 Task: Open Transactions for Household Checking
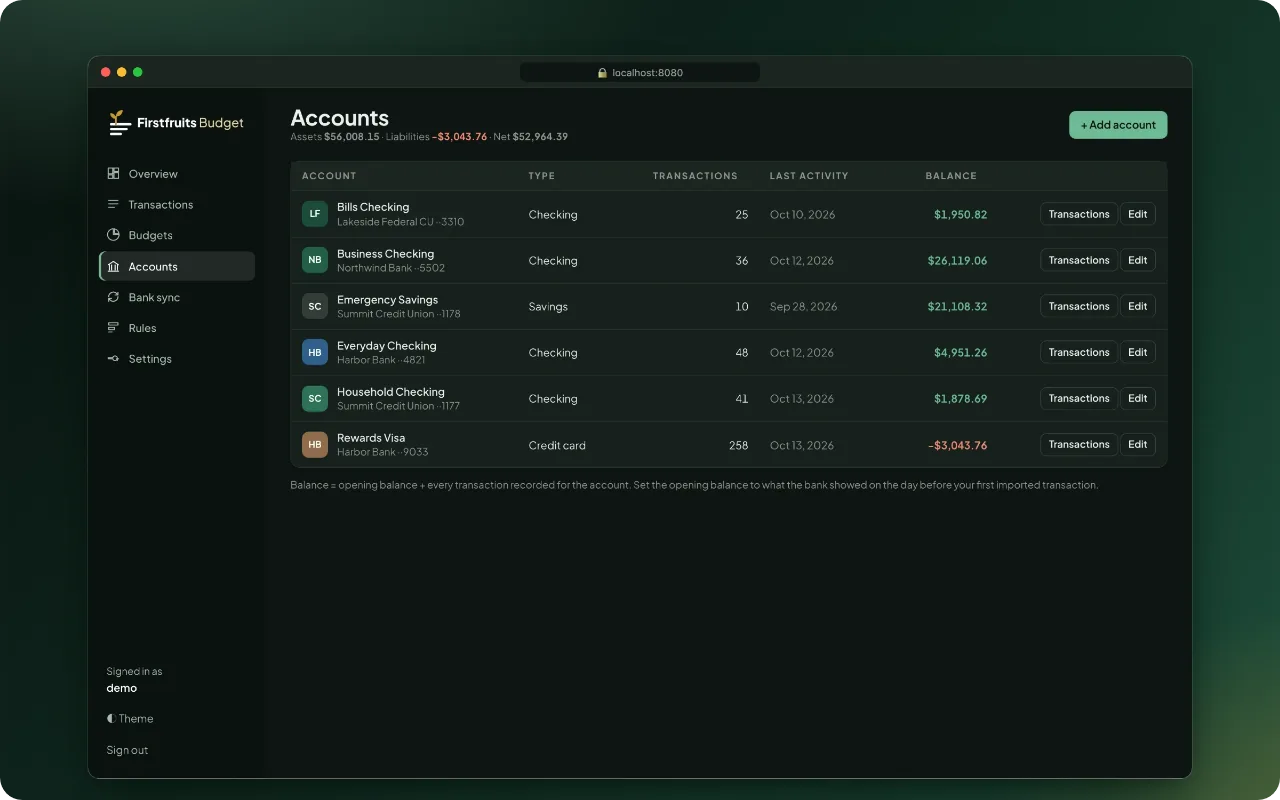[x=1079, y=398]
